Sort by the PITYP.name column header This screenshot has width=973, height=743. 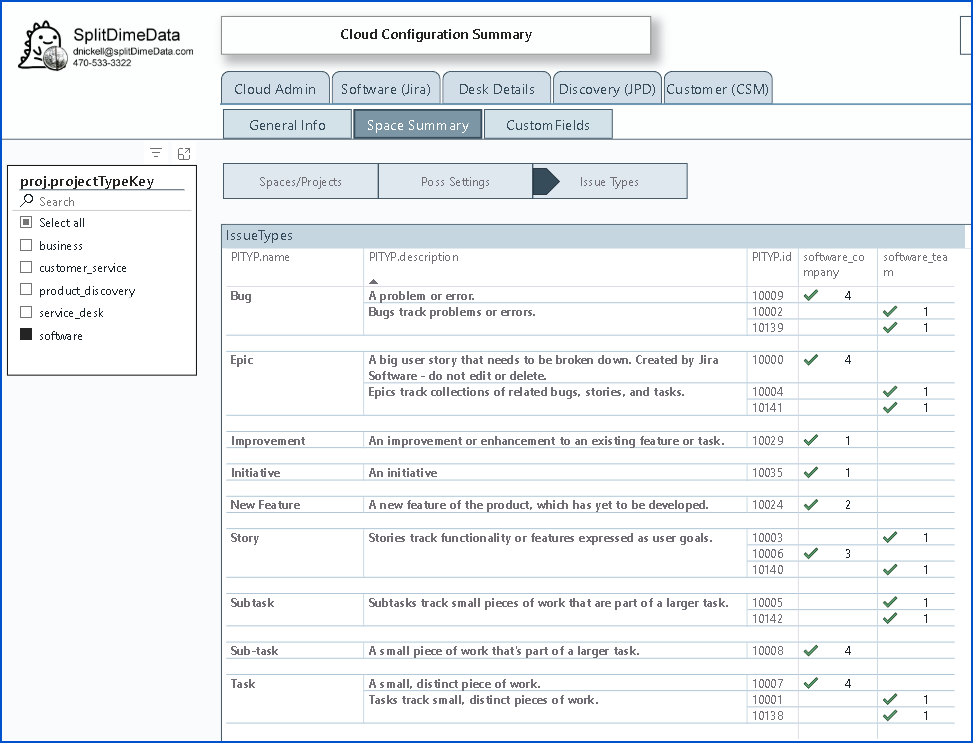[x=260, y=257]
